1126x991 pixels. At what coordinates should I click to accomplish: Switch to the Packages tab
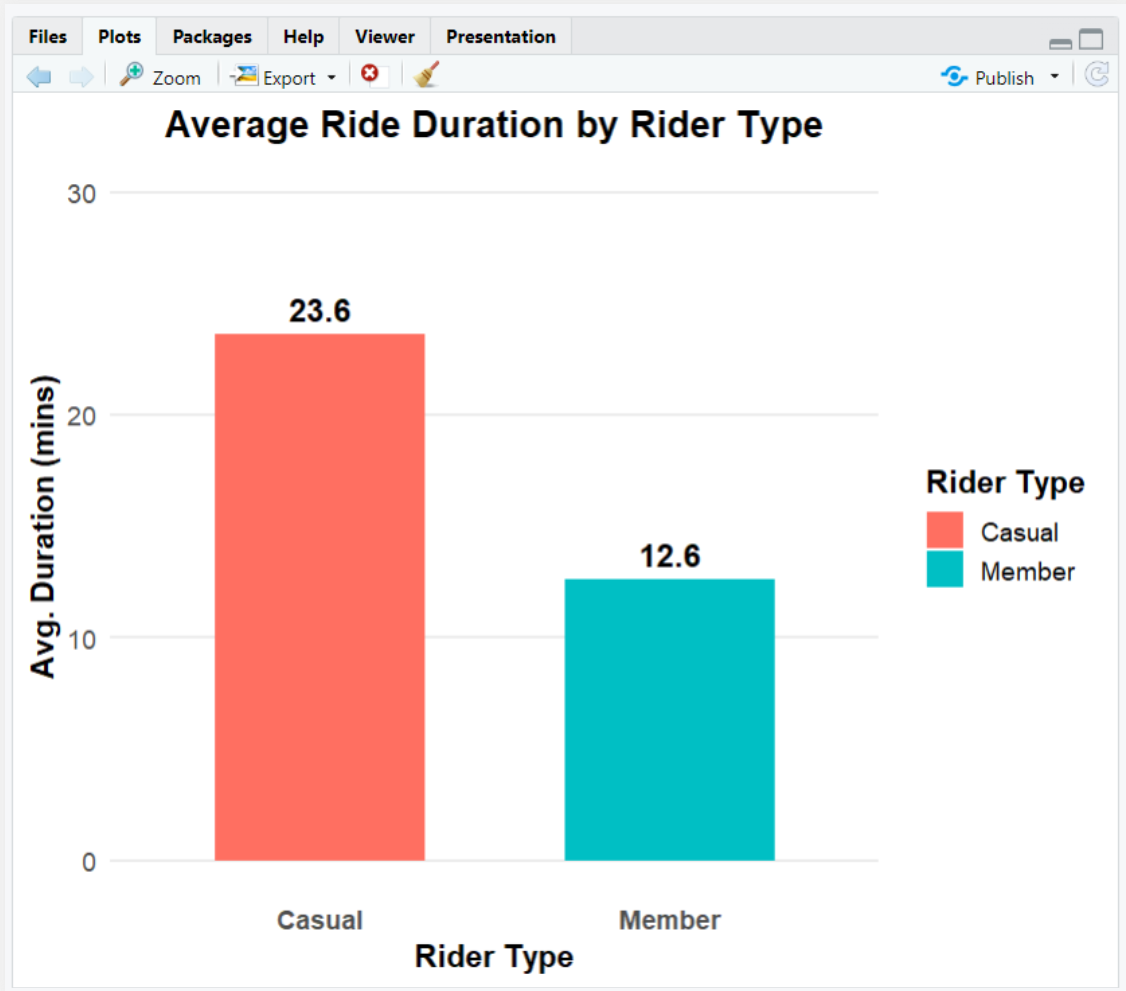tap(211, 36)
